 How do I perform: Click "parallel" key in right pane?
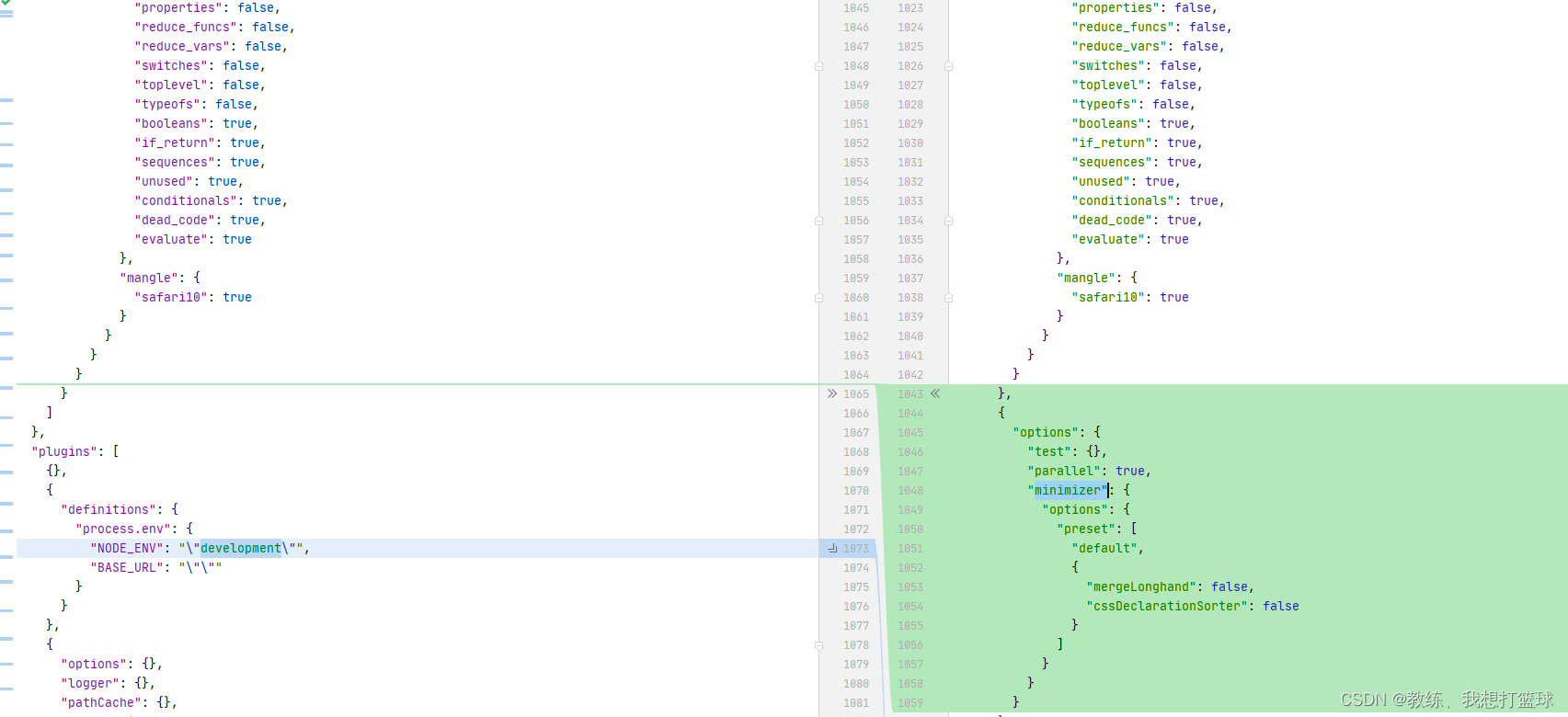pyautogui.click(x=1064, y=471)
